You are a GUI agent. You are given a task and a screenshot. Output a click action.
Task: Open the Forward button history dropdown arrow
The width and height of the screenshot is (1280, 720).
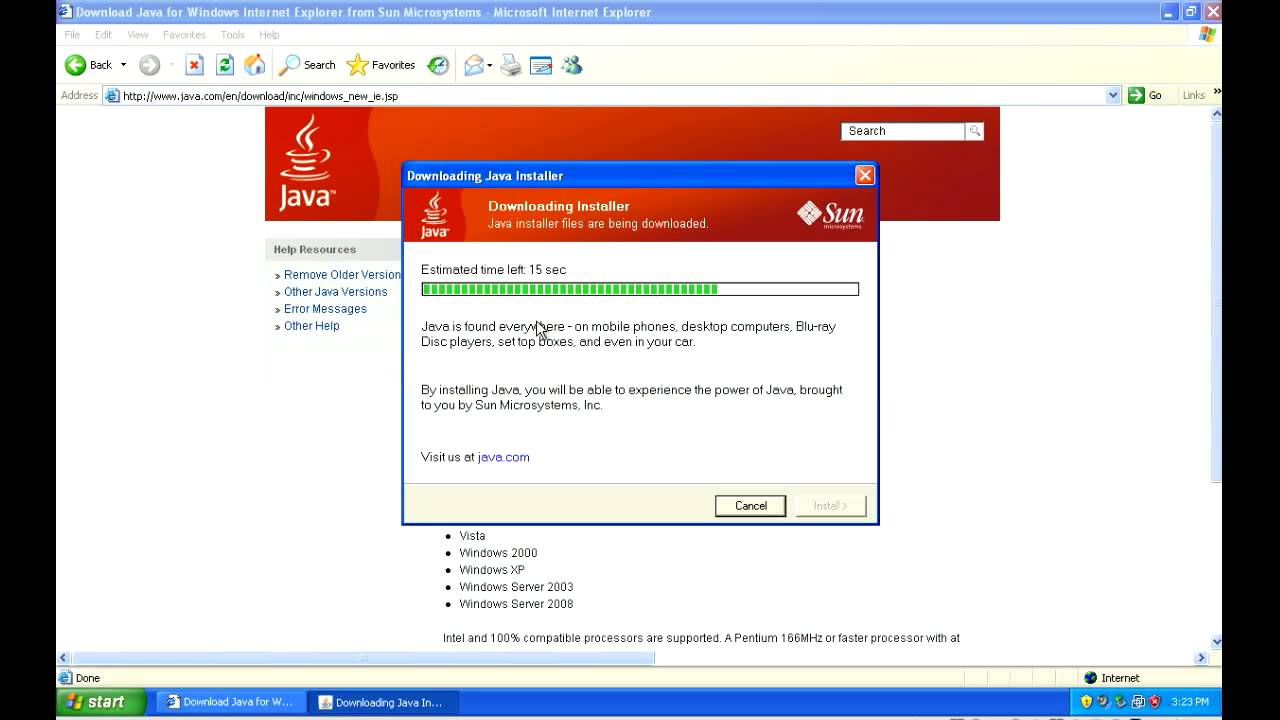coord(171,65)
